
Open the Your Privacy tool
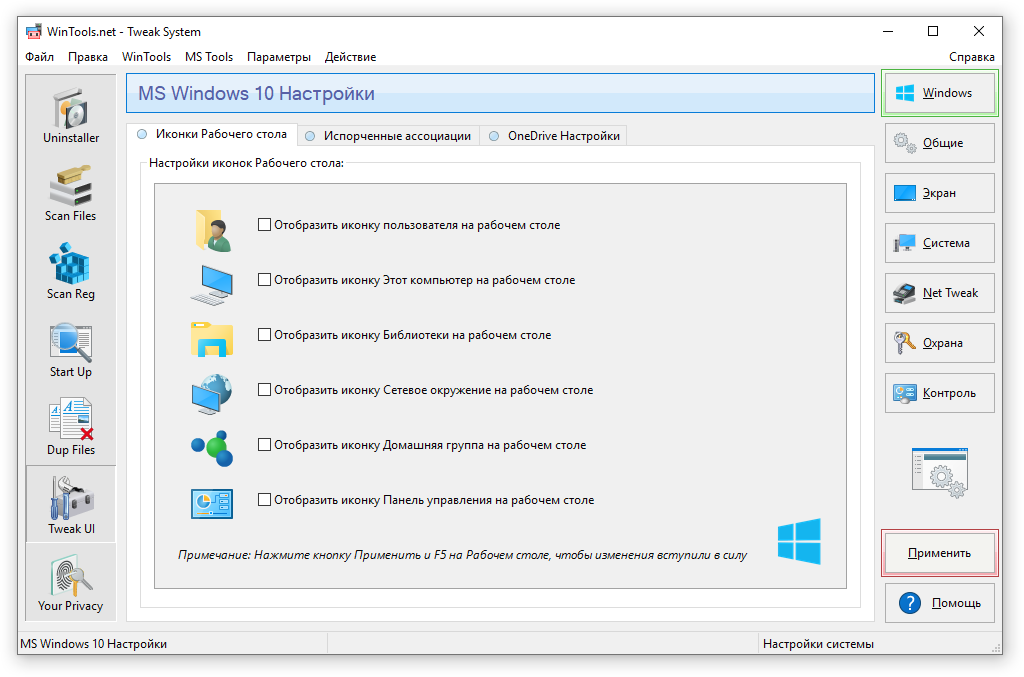pyautogui.click(x=71, y=583)
